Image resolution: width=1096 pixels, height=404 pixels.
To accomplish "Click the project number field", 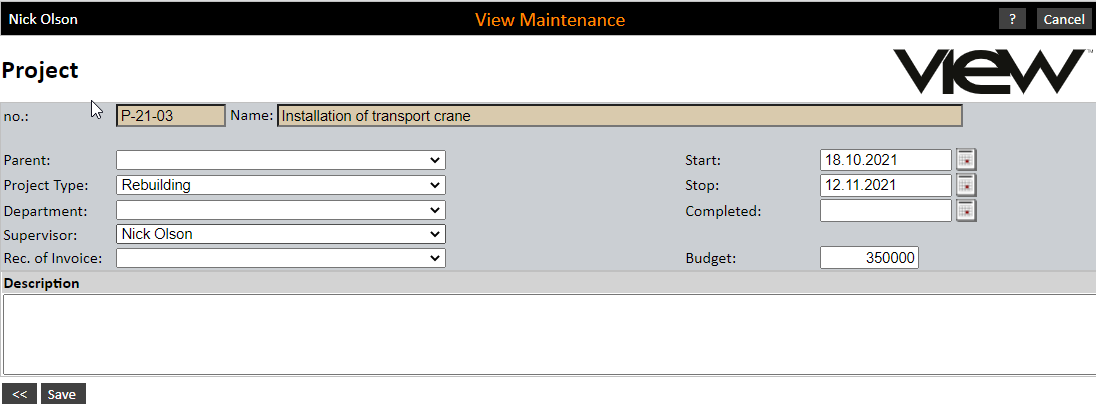I will click(171, 116).
